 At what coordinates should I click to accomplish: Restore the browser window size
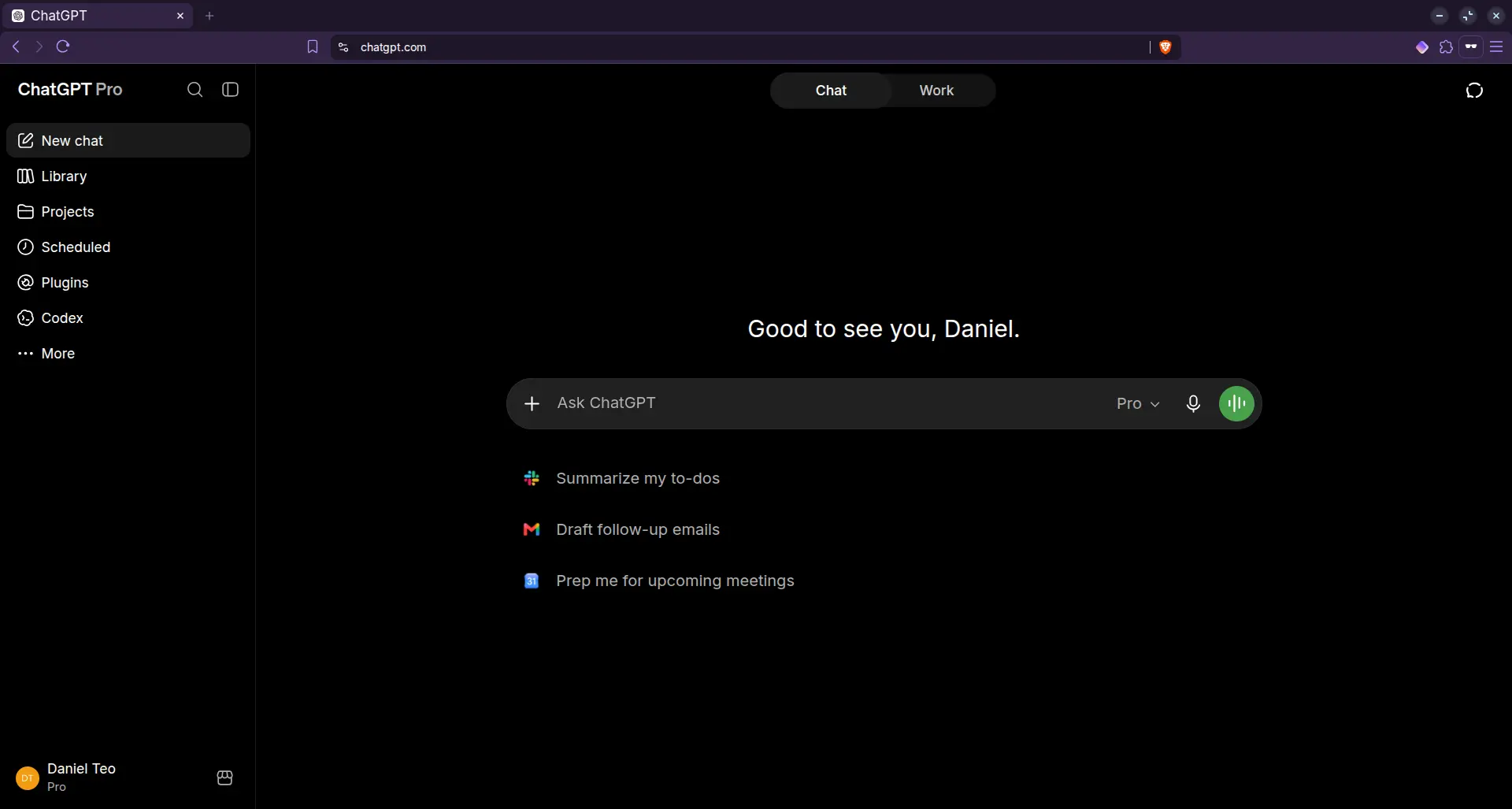1468,16
